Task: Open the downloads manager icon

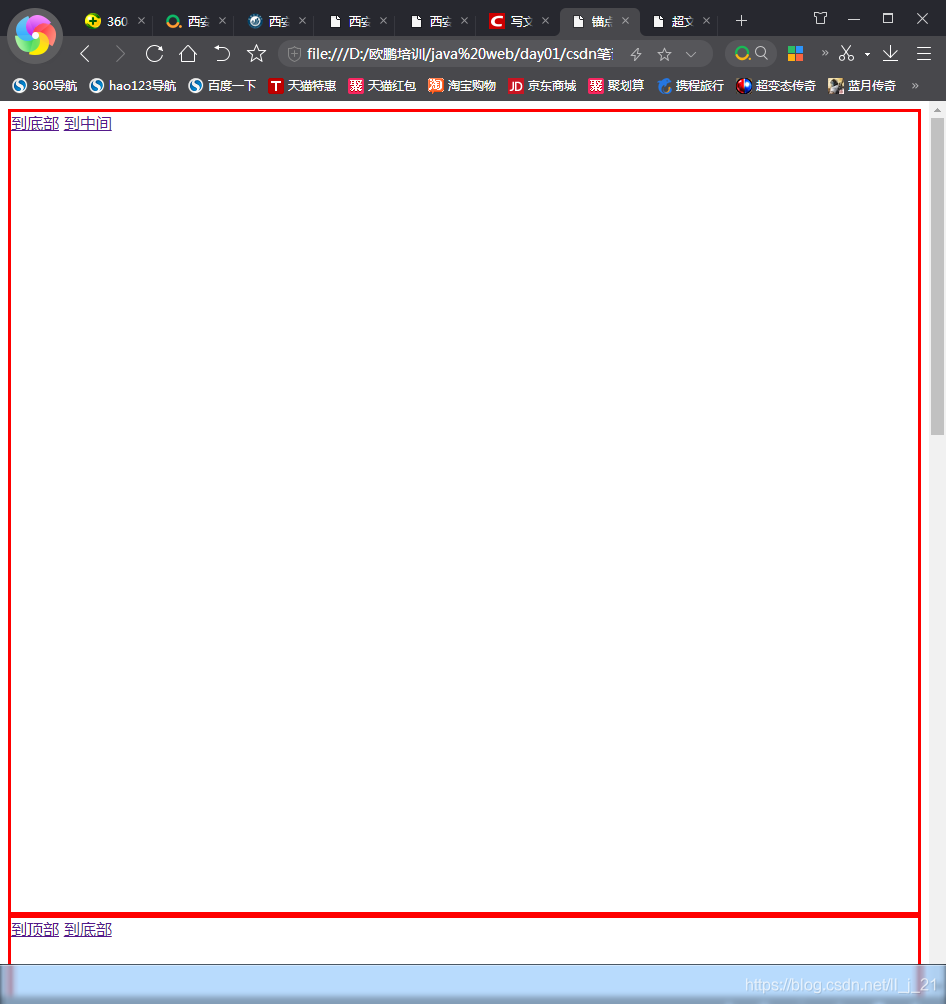Action: (x=890, y=54)
